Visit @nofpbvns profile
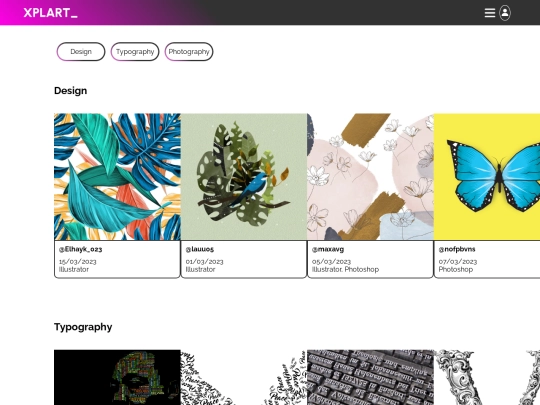The width and height of the screenshot is (540, 405). pos(457,249)
